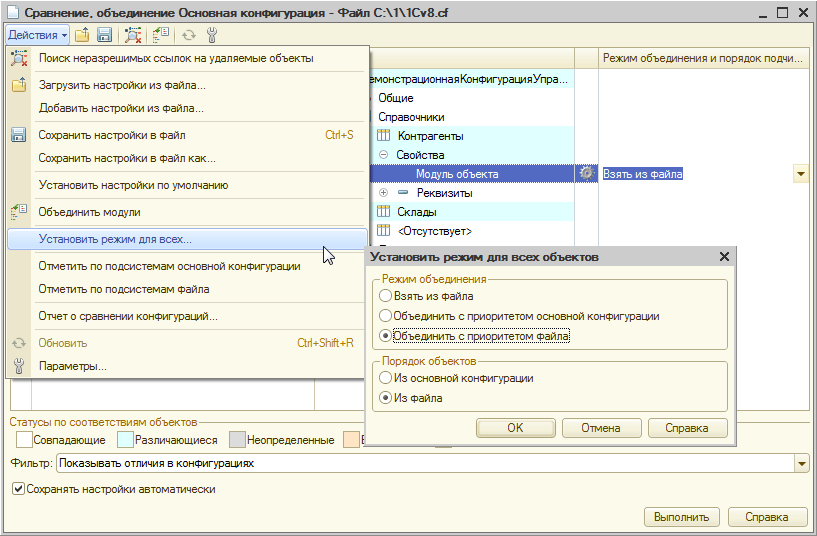
Task: Click gear icon in Модуль объекта row
Action: click(587, 173)
